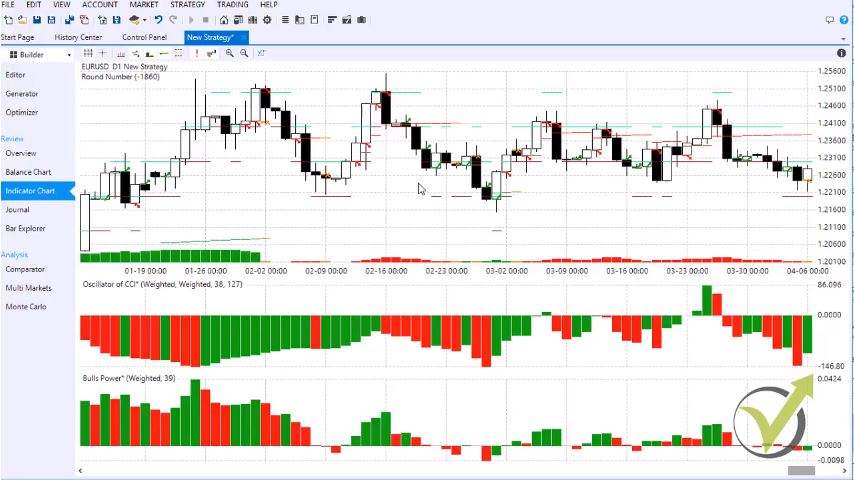Image resolution: width=854 pixels, height=480 pixels.
Task: Click the horizontal chart scrollbar thumb
Action: tap(801, 471)
